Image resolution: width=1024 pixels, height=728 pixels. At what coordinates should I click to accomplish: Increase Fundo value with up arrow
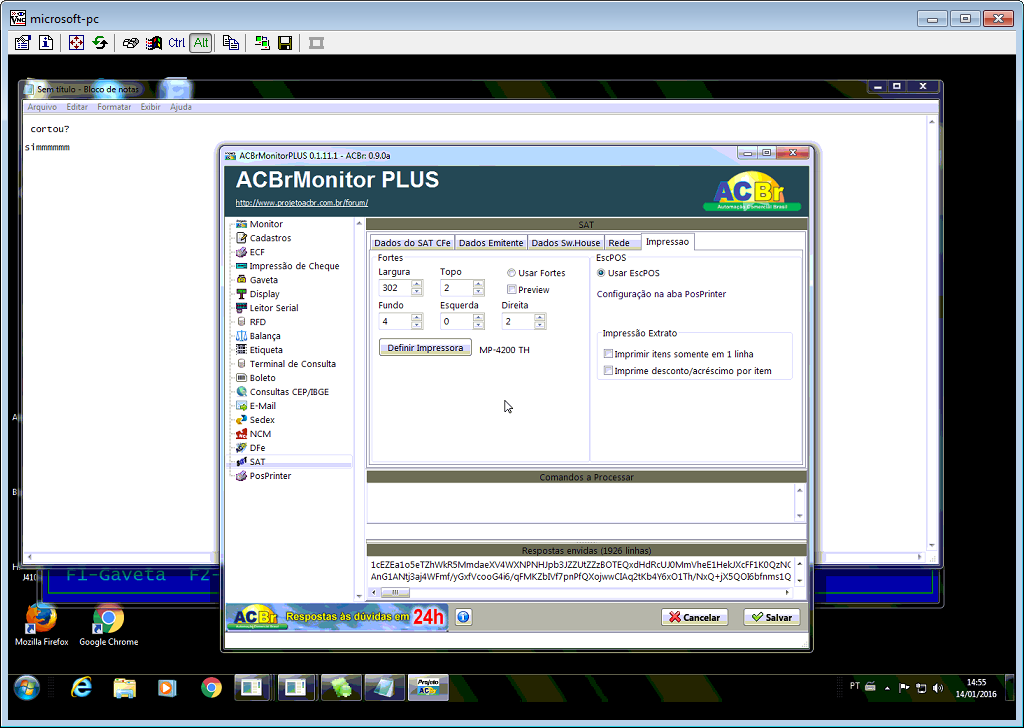417,317
